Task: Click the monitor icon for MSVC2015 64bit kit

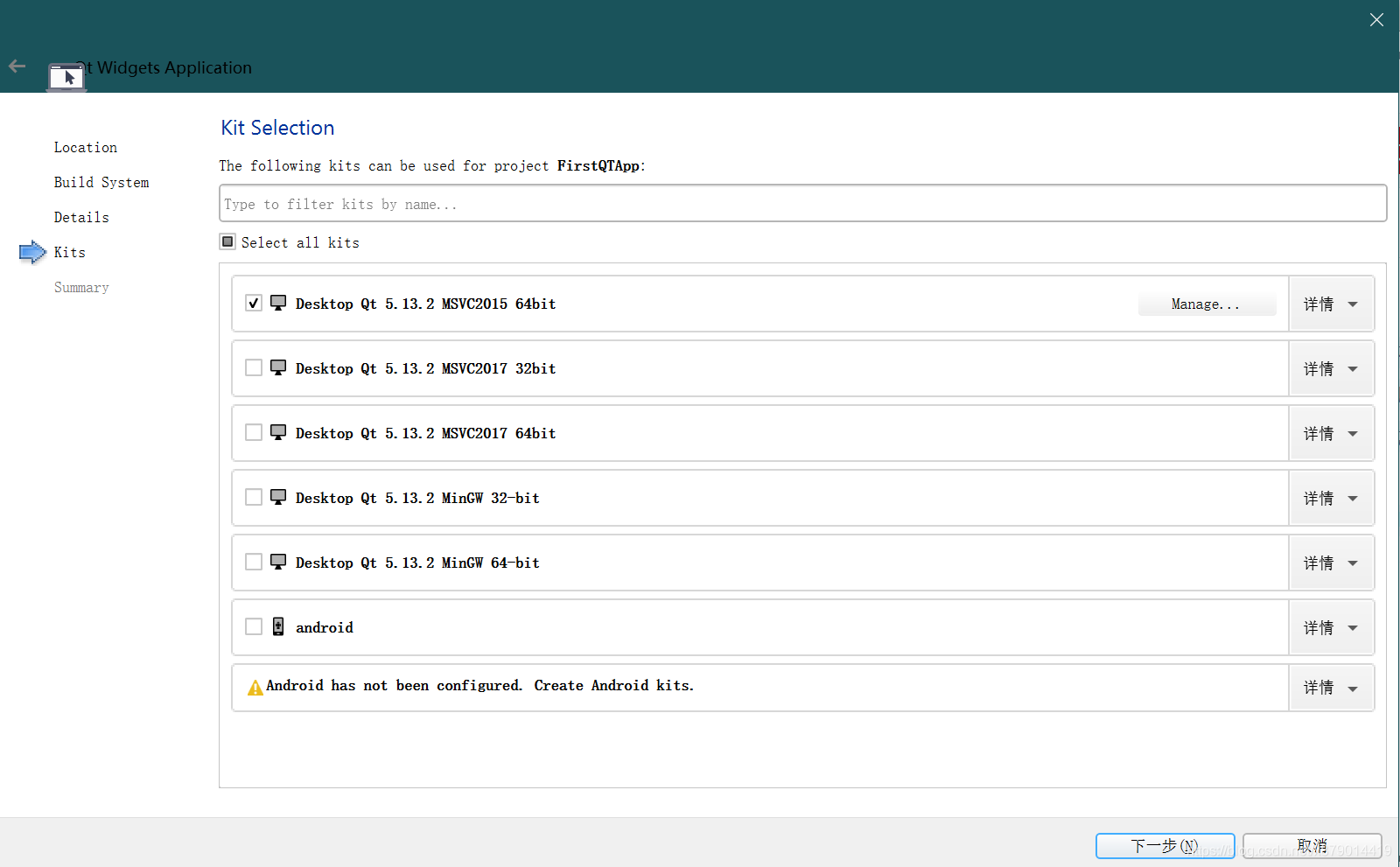Action: click(x=278, y=303)
